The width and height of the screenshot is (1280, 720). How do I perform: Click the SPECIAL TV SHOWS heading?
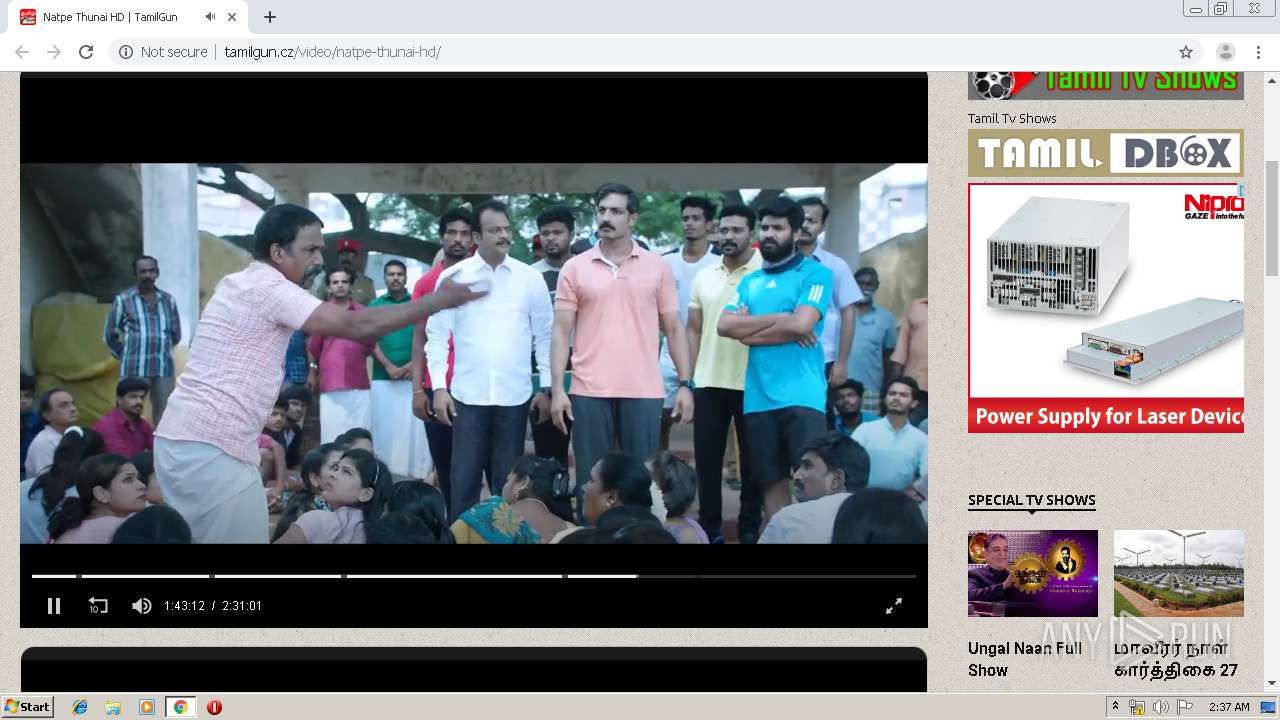pyautogui.click(x=1032, y=500)
